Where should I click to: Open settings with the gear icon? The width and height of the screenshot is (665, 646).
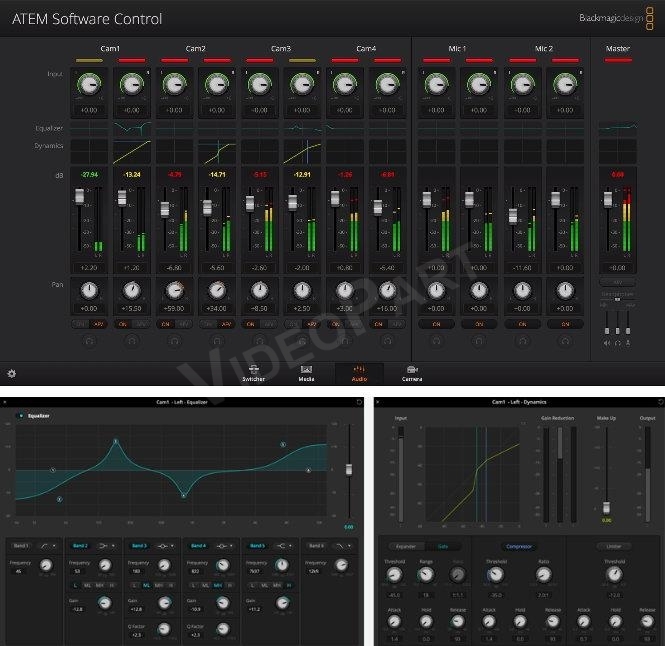click(11, 374)
